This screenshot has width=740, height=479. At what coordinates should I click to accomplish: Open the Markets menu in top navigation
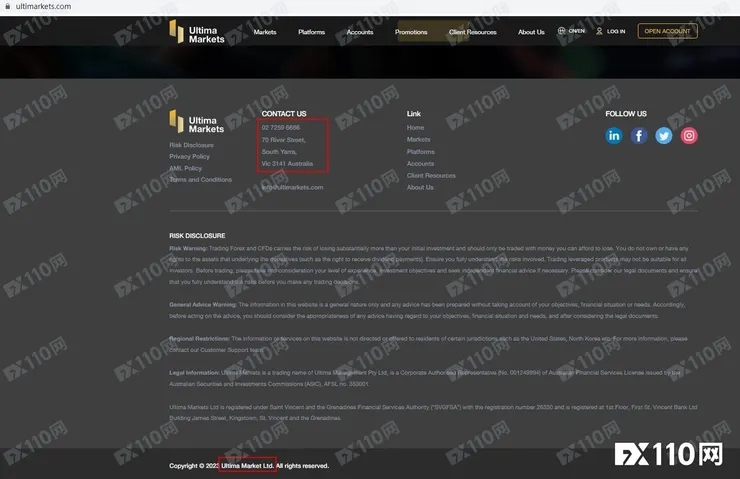265,32
